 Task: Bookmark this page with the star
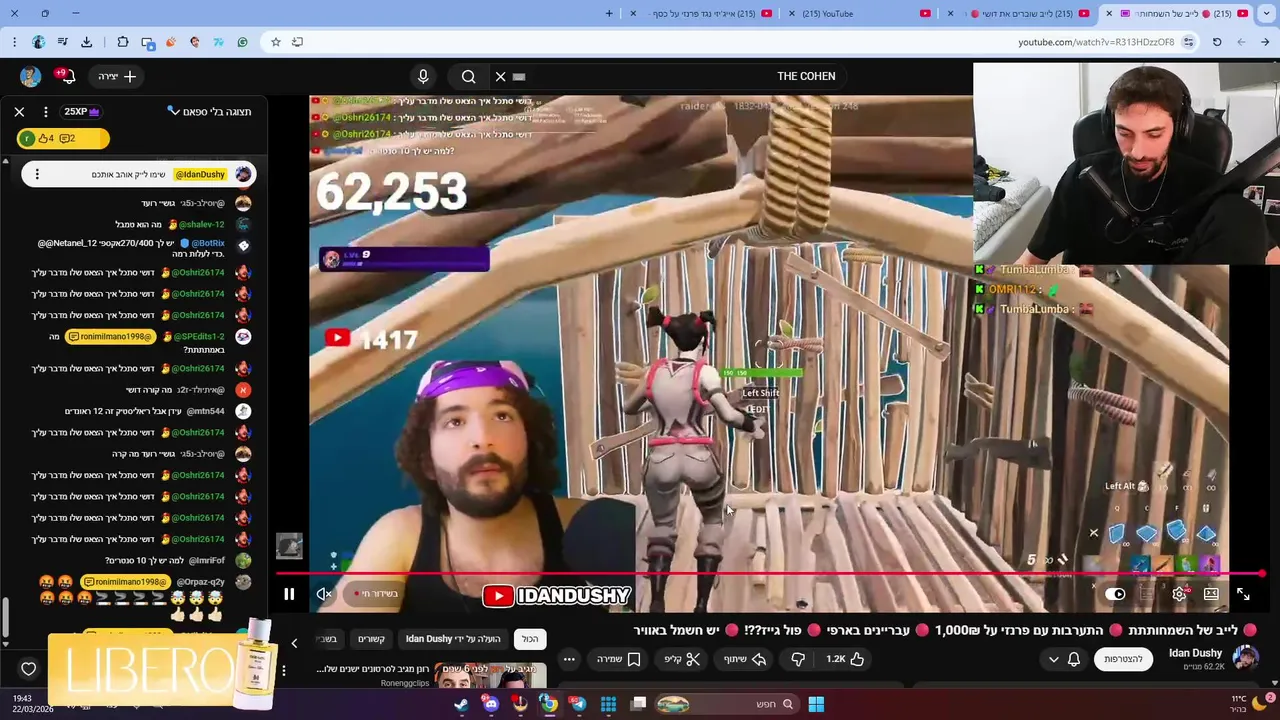point(276,42)
